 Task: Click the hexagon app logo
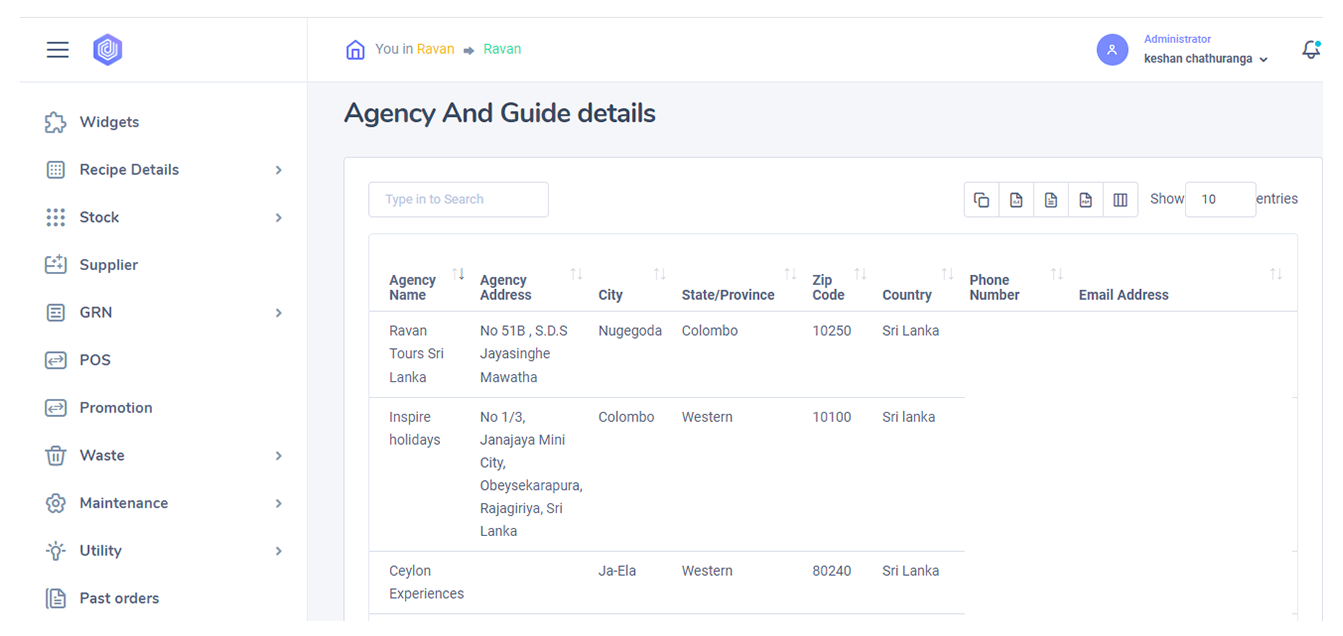point(107,50)
